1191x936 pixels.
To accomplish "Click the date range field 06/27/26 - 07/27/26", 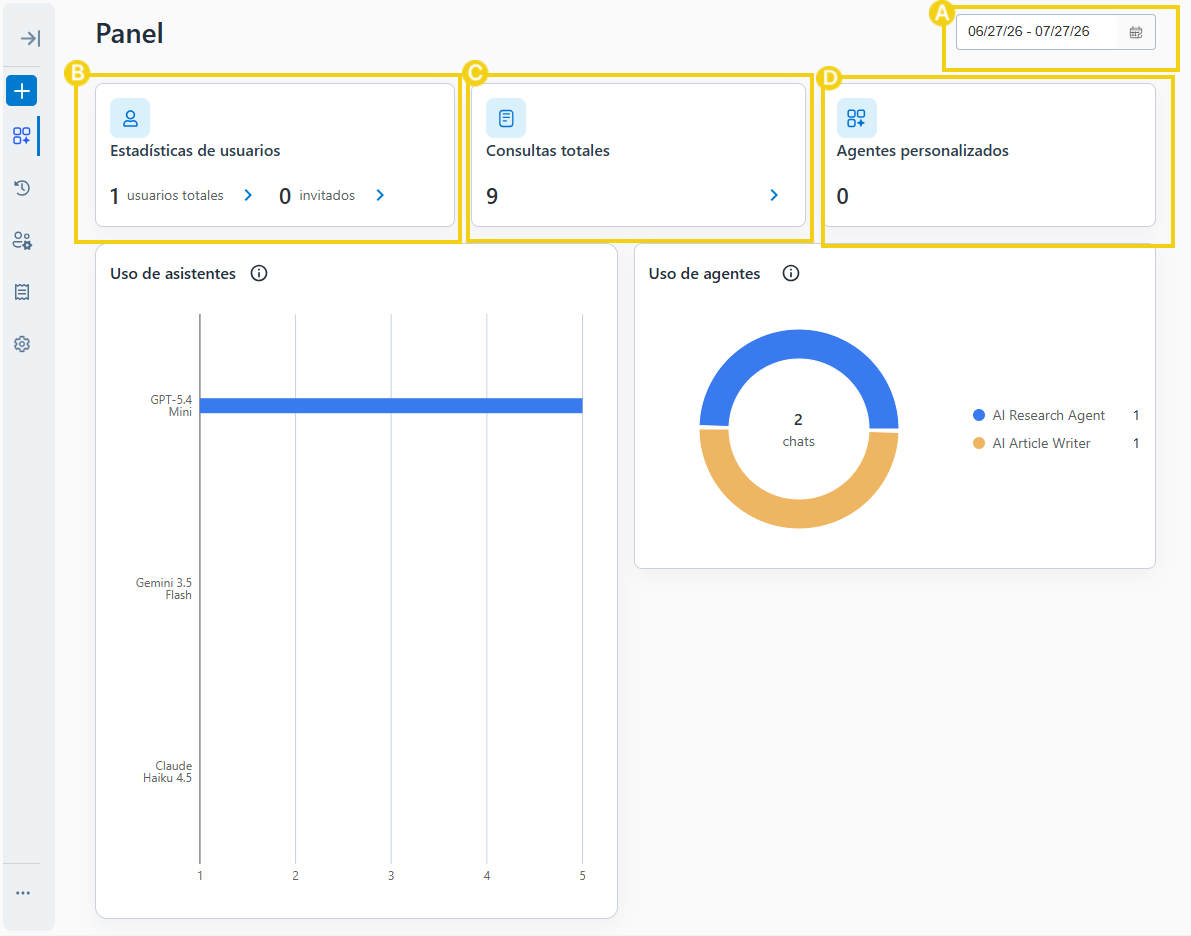I will pyautogui.click(x=1055, y=32).
